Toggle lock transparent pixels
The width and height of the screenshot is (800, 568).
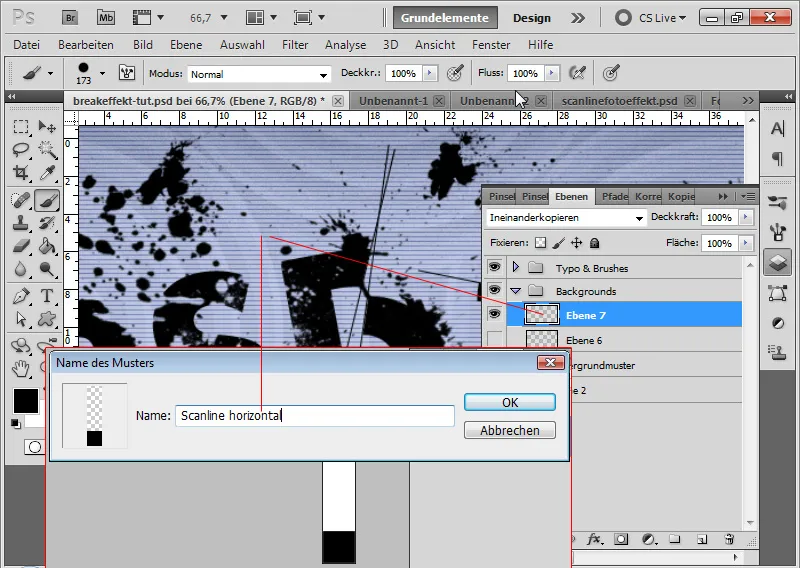pyautogui.click(x=540, y=243)
